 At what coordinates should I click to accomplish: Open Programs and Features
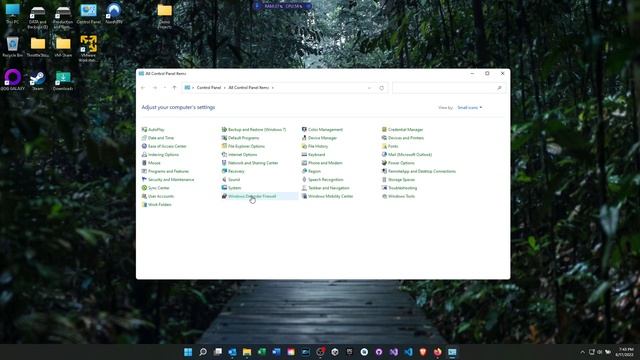(x=165, y=171)
